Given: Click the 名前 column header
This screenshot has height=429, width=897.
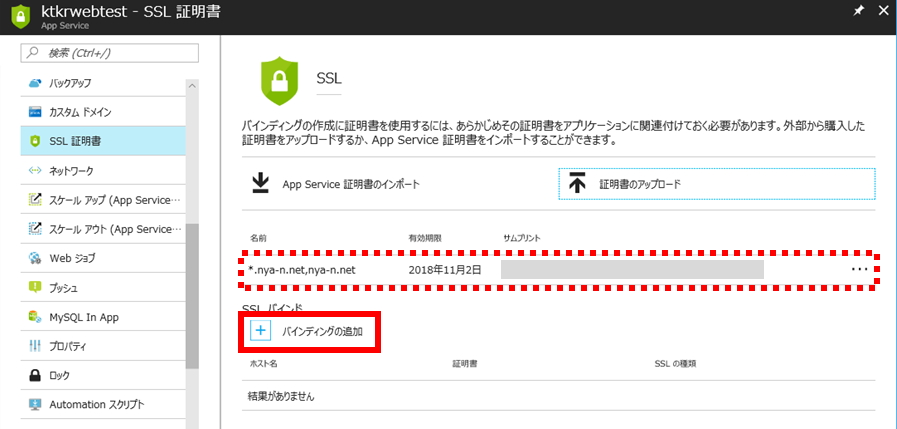Looking at the screenshot, I should pos(258,237).
